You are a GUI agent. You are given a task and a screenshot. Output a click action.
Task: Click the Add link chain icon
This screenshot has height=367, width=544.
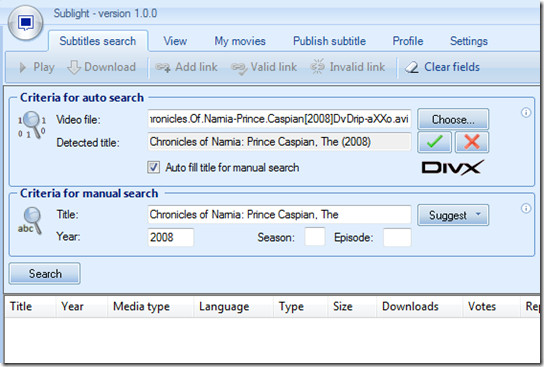pyautogui.click(x=162, y=67)
